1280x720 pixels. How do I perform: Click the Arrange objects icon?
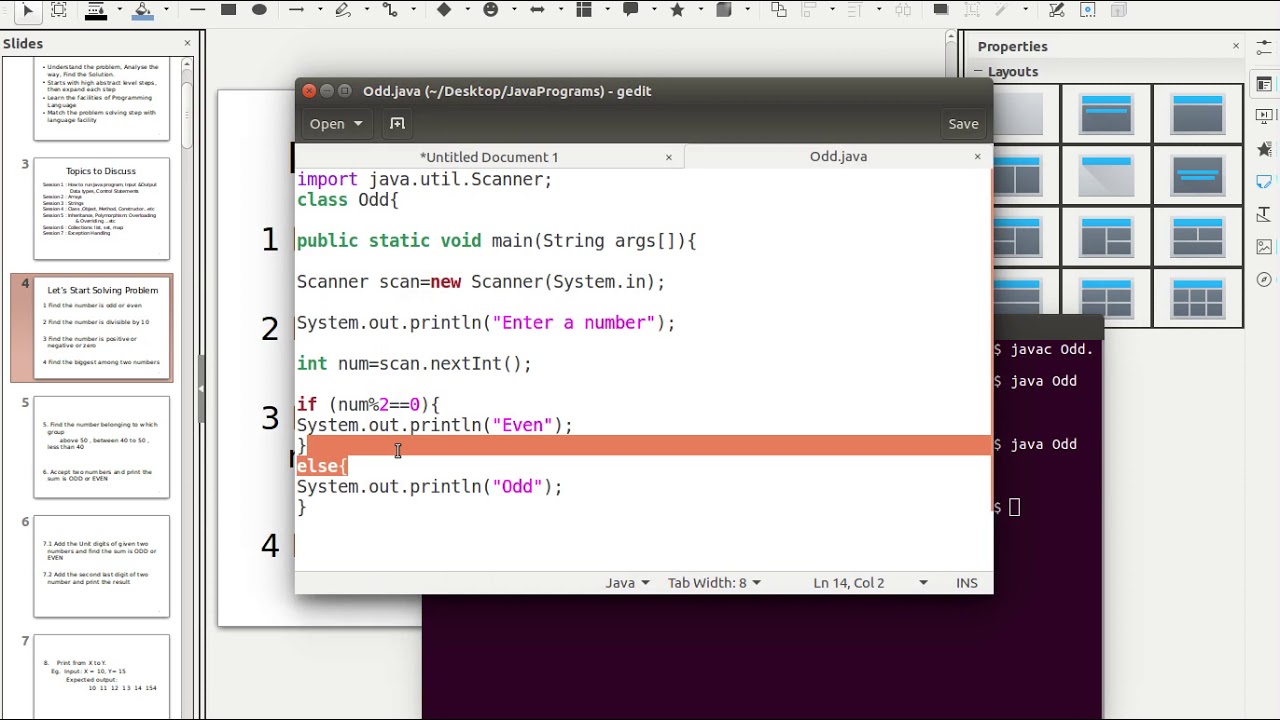[x=778, y=10]
